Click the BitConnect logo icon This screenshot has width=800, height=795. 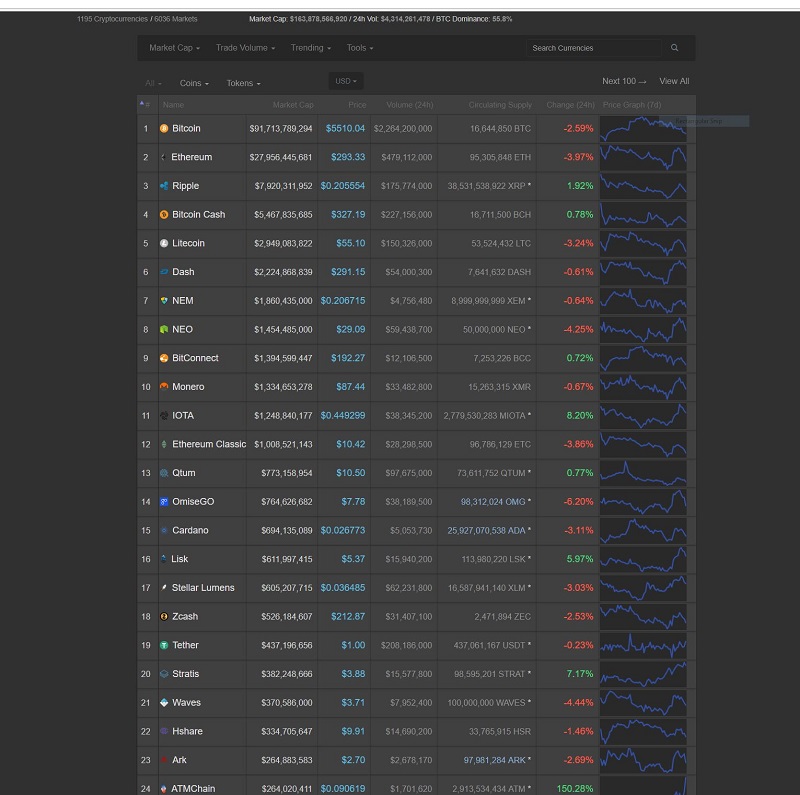164,358
